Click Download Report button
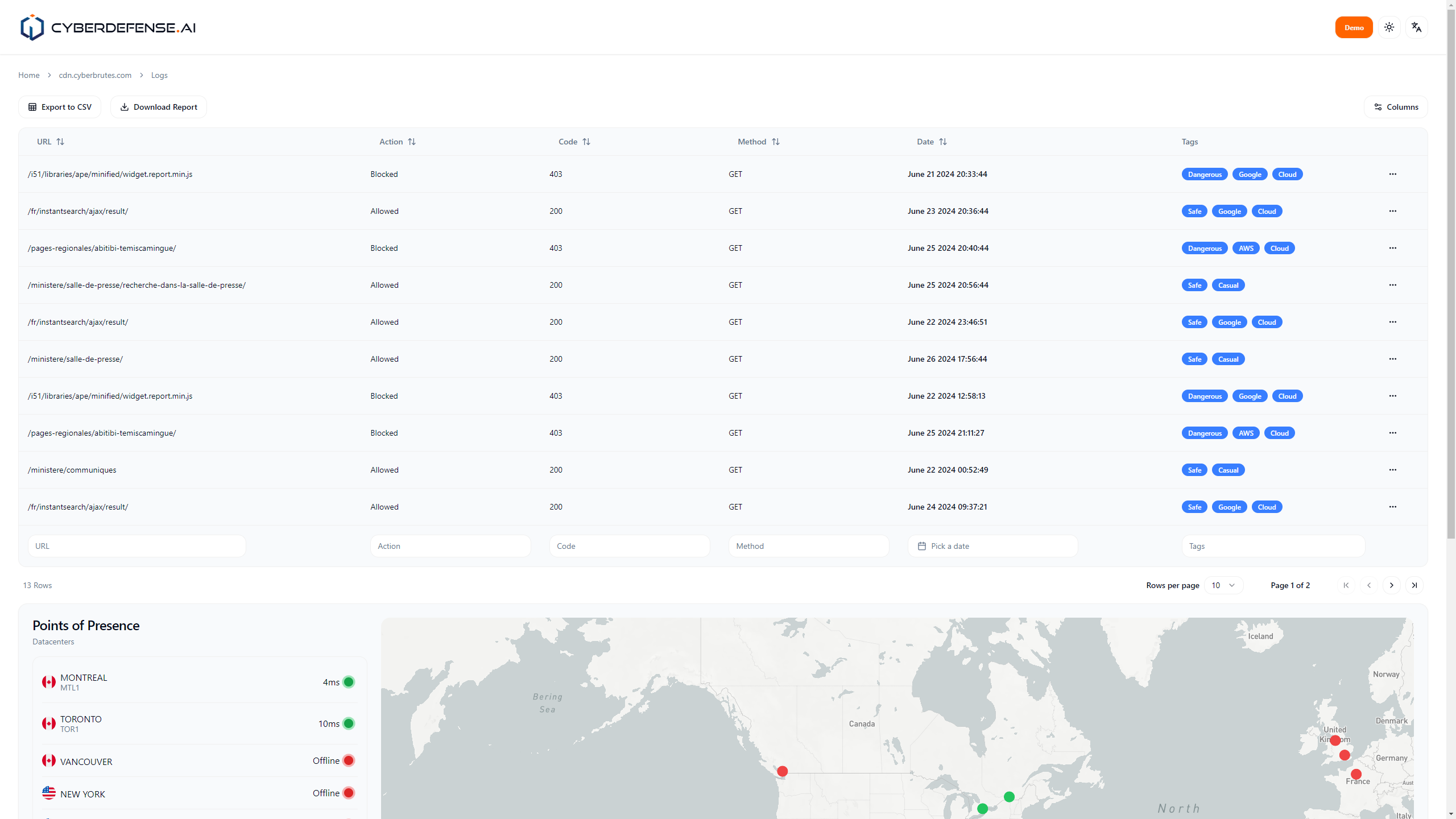 point(159,107)
